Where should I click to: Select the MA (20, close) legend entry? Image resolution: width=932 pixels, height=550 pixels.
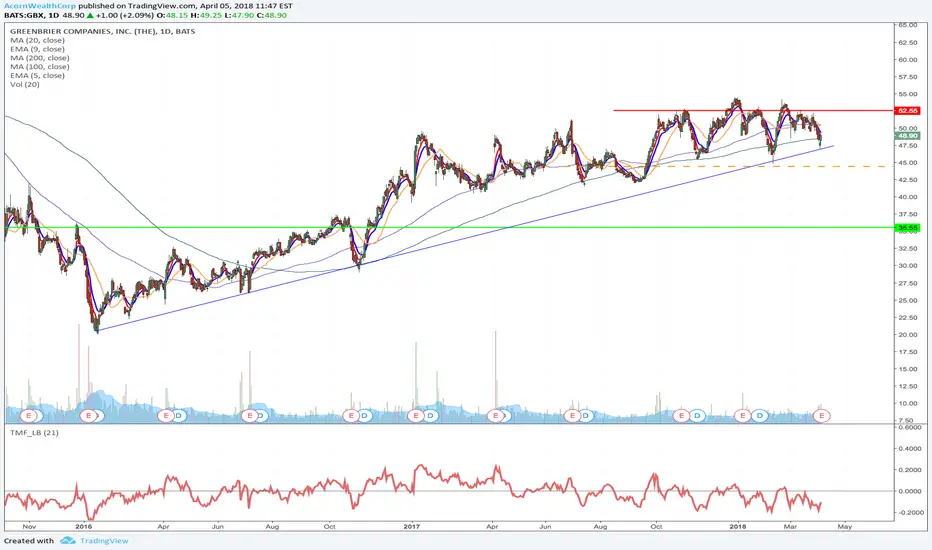pos(37,40)
